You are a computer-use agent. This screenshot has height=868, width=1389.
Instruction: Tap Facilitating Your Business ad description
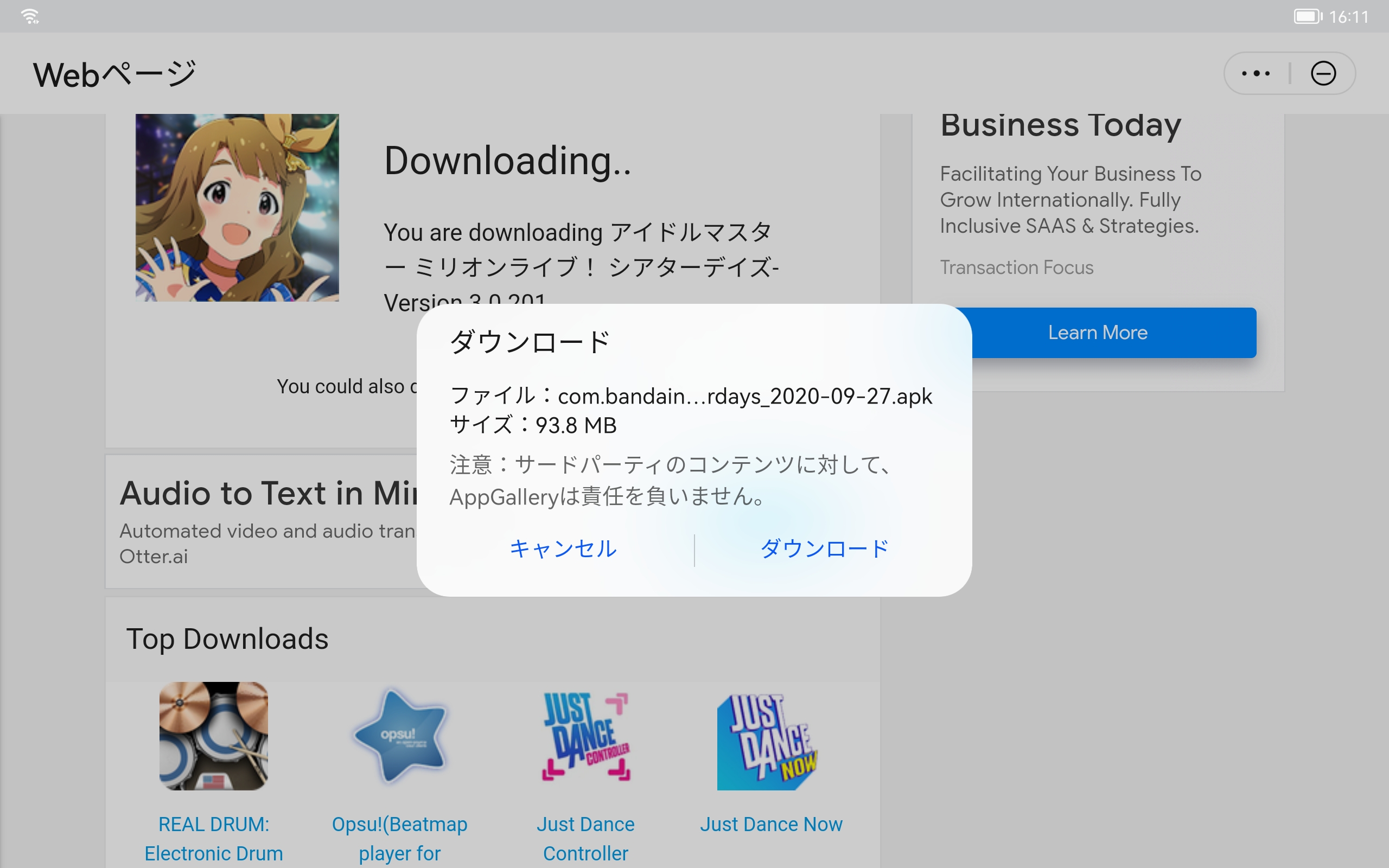point(1071,200)
